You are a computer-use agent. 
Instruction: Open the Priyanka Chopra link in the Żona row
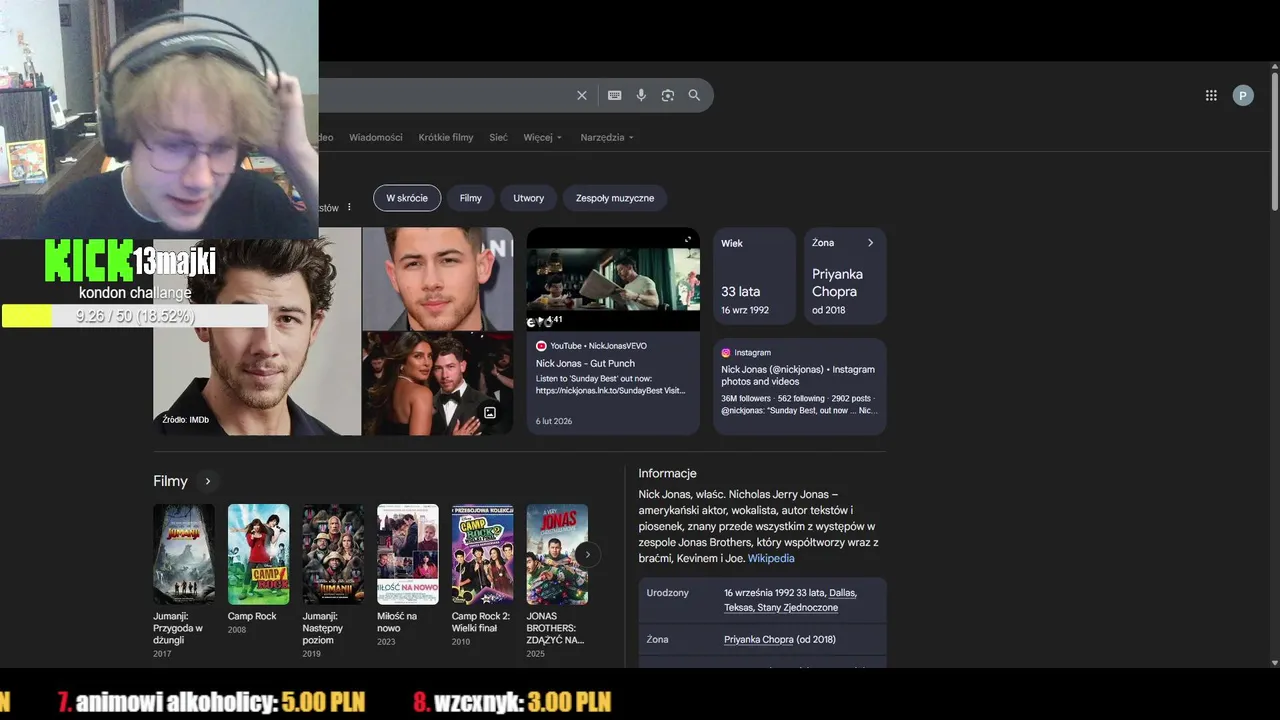coord(759,639)
